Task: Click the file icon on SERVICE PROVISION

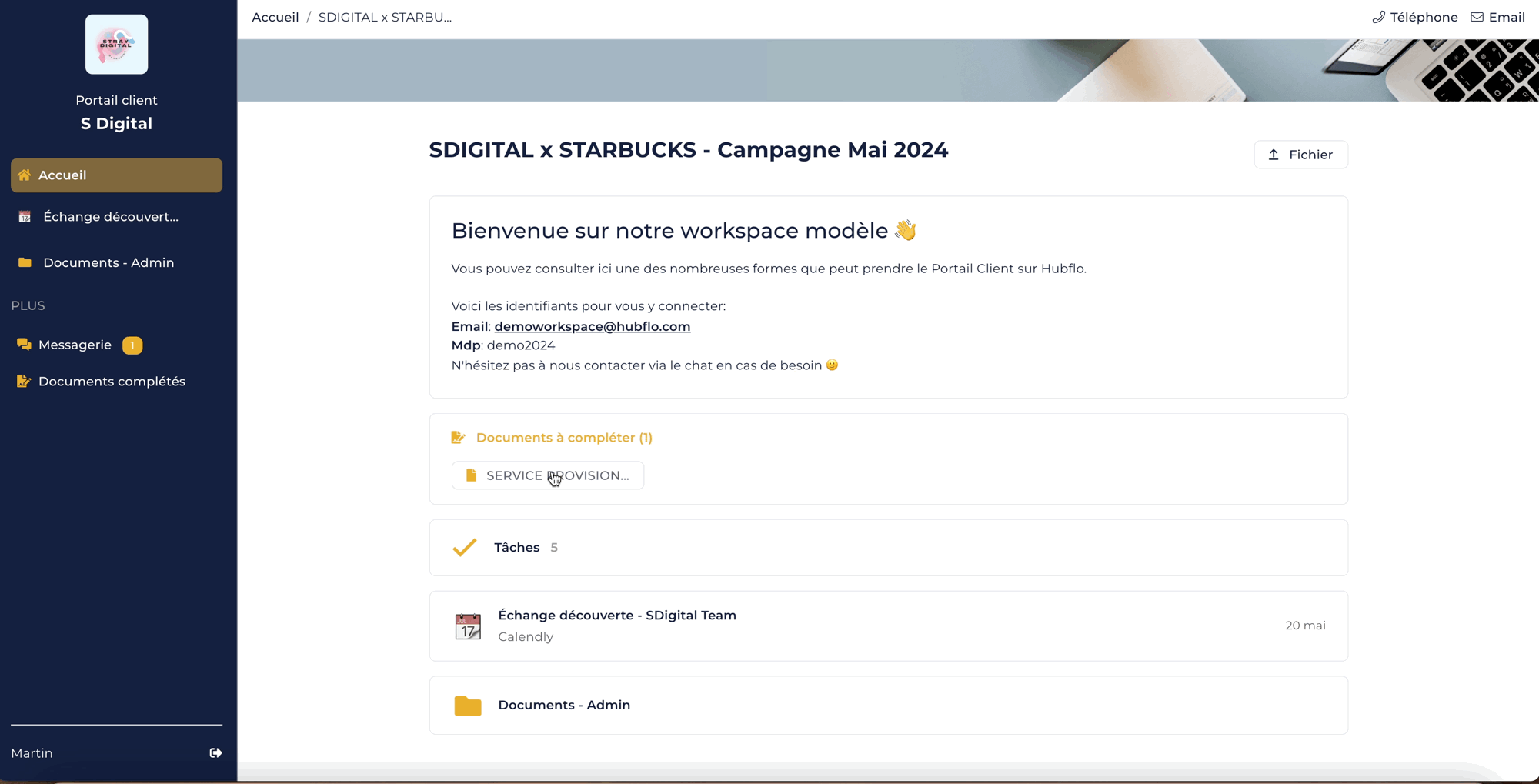Action: coord(471,475)
